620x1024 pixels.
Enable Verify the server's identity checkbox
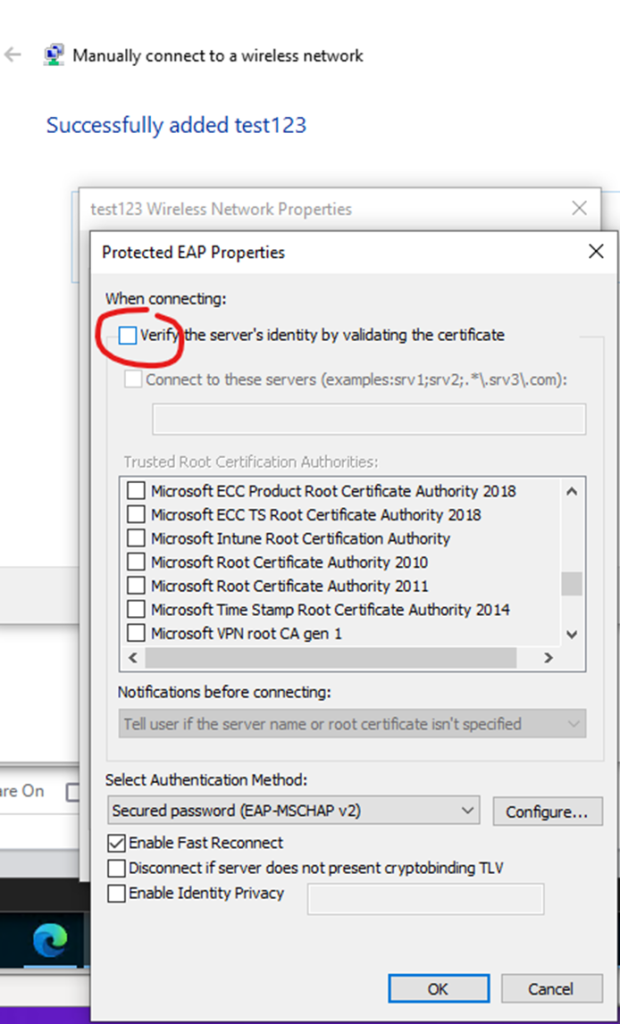(127, 336)
